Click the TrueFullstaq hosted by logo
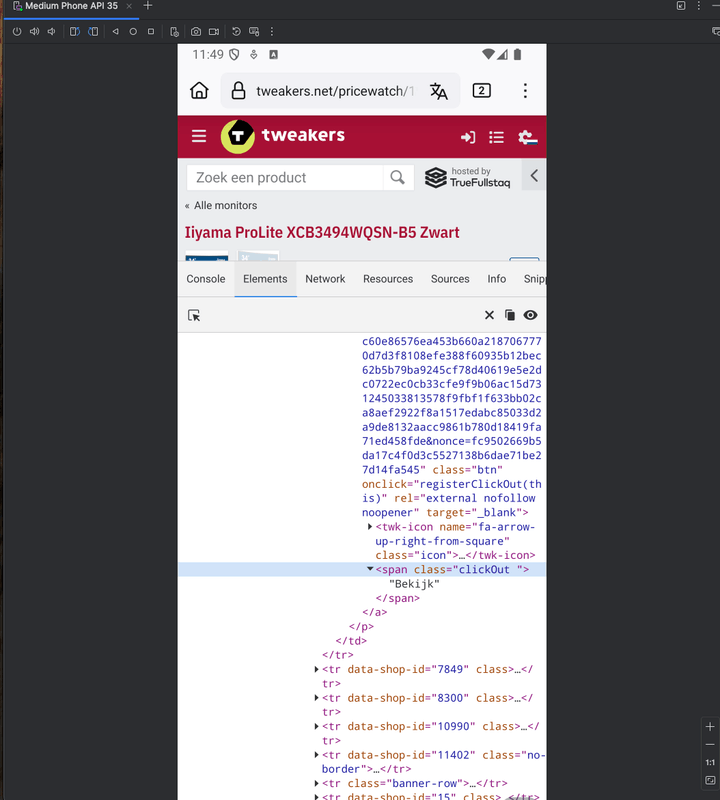Viewport: 720px width, 800px height. click(467, 178)
